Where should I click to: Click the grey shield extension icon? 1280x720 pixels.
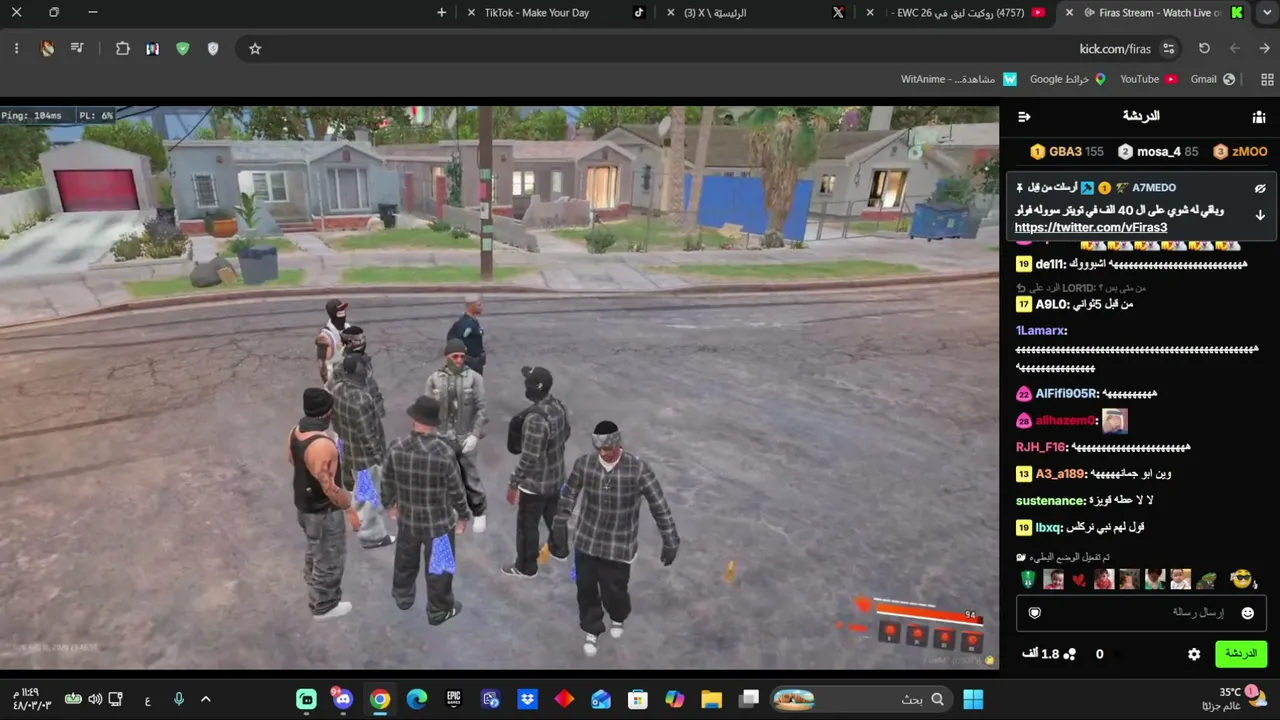pos(213,48)
